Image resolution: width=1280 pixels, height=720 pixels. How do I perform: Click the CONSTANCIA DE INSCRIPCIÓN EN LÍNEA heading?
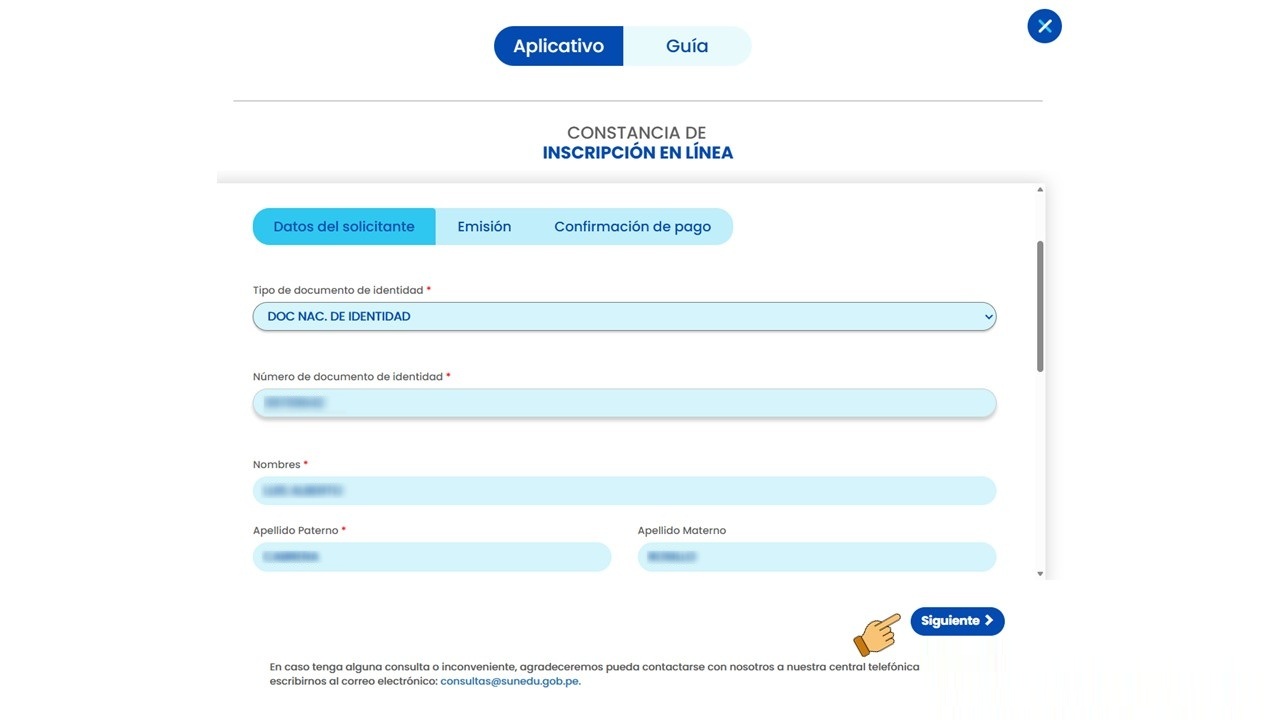[637, 142]
